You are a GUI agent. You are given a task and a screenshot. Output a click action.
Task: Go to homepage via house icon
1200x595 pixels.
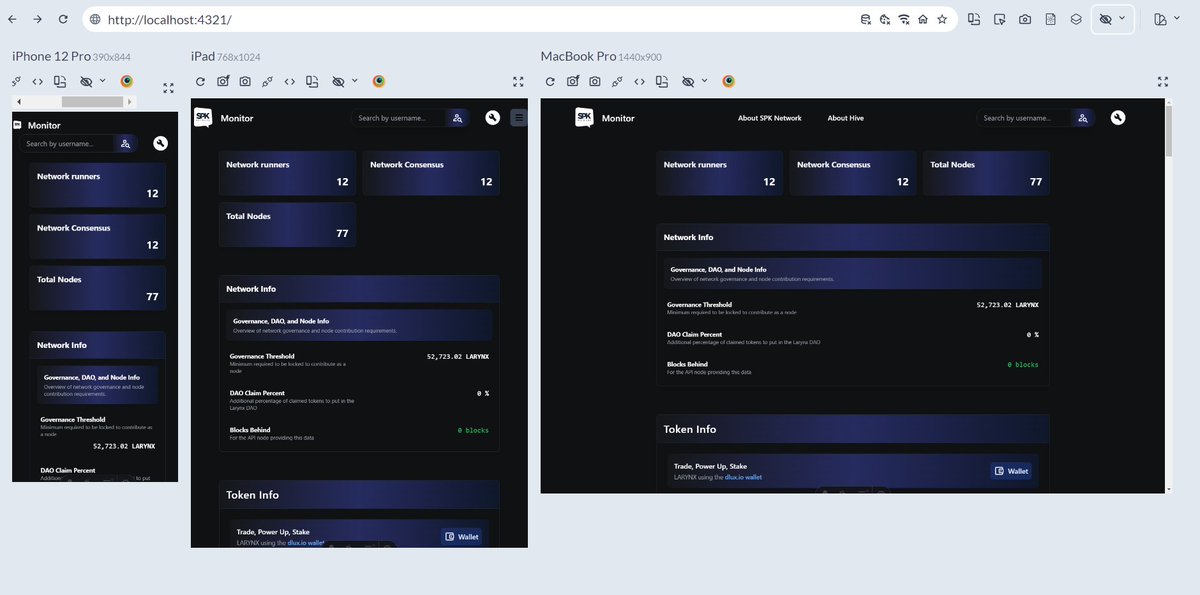click(x=923, y=19)
